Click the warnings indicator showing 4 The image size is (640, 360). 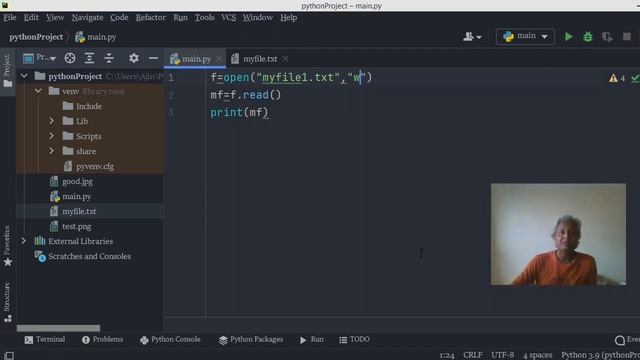pos(617,78)
